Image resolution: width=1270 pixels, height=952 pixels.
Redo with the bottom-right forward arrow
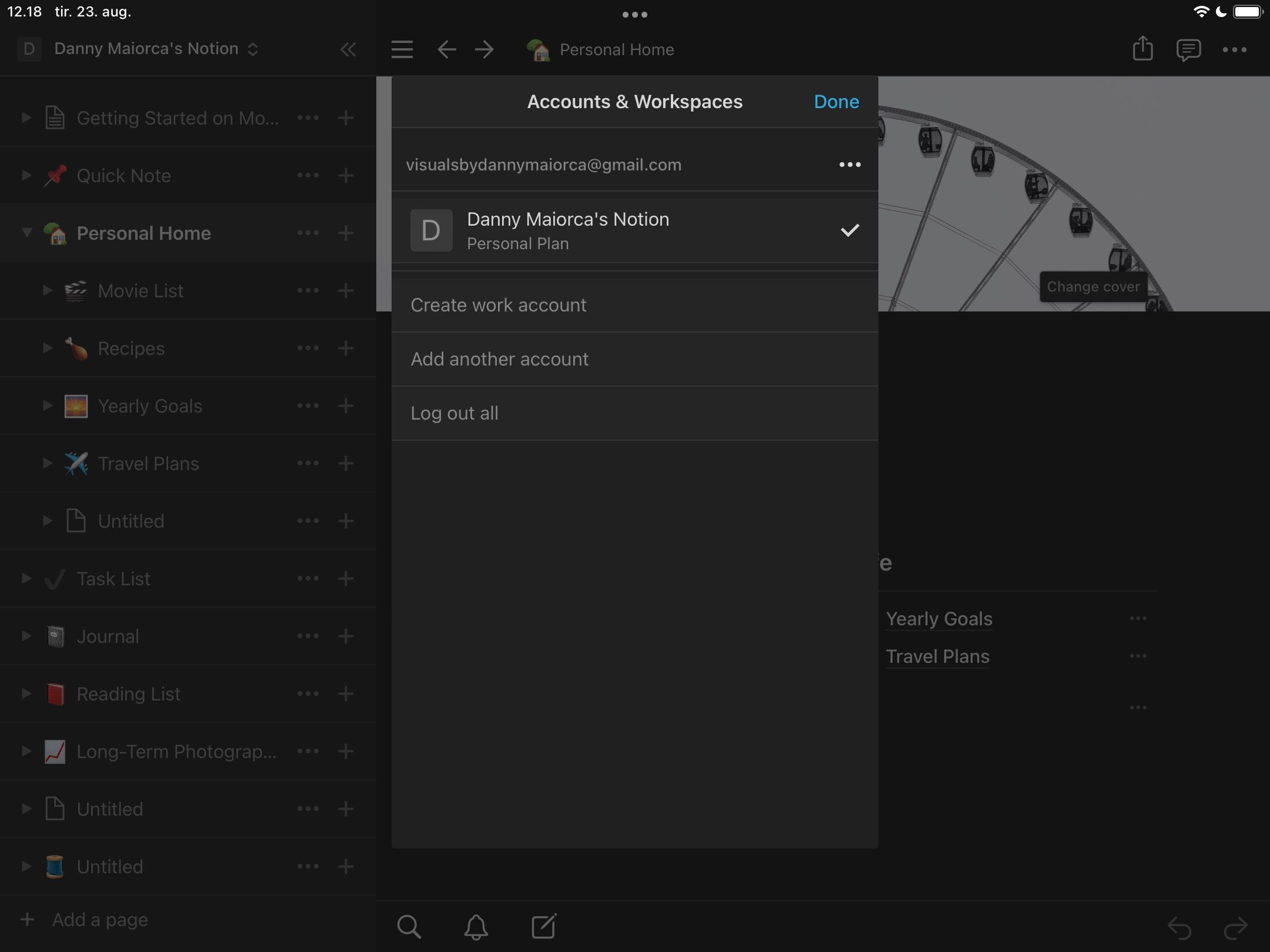[1235, 928]
